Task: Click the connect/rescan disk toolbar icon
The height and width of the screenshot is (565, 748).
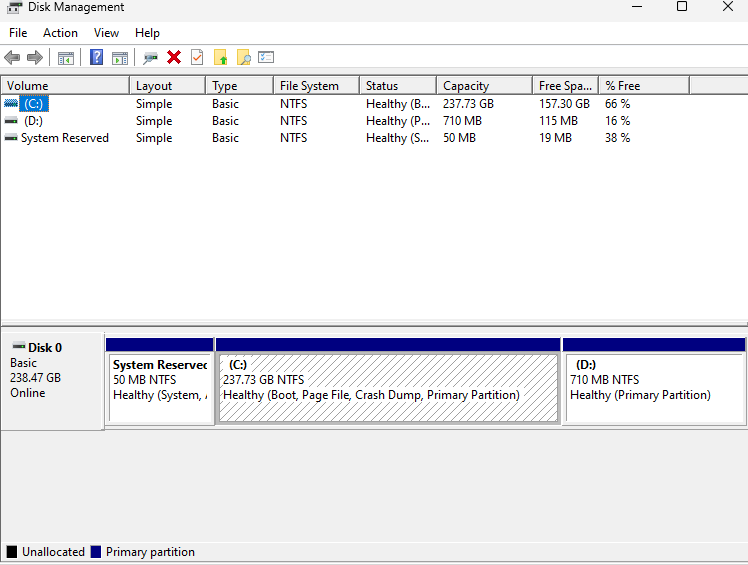Action: (150, 58)
